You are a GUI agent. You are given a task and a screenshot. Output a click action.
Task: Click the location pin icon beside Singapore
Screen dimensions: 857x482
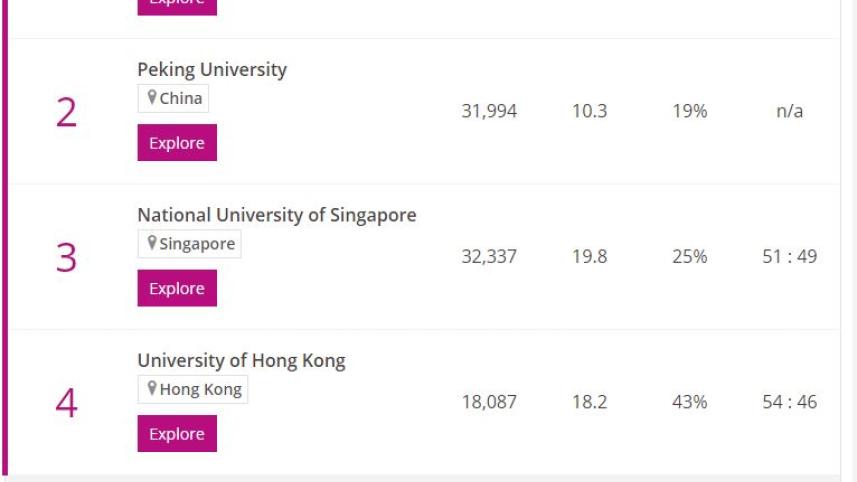[x=152, y=244]
